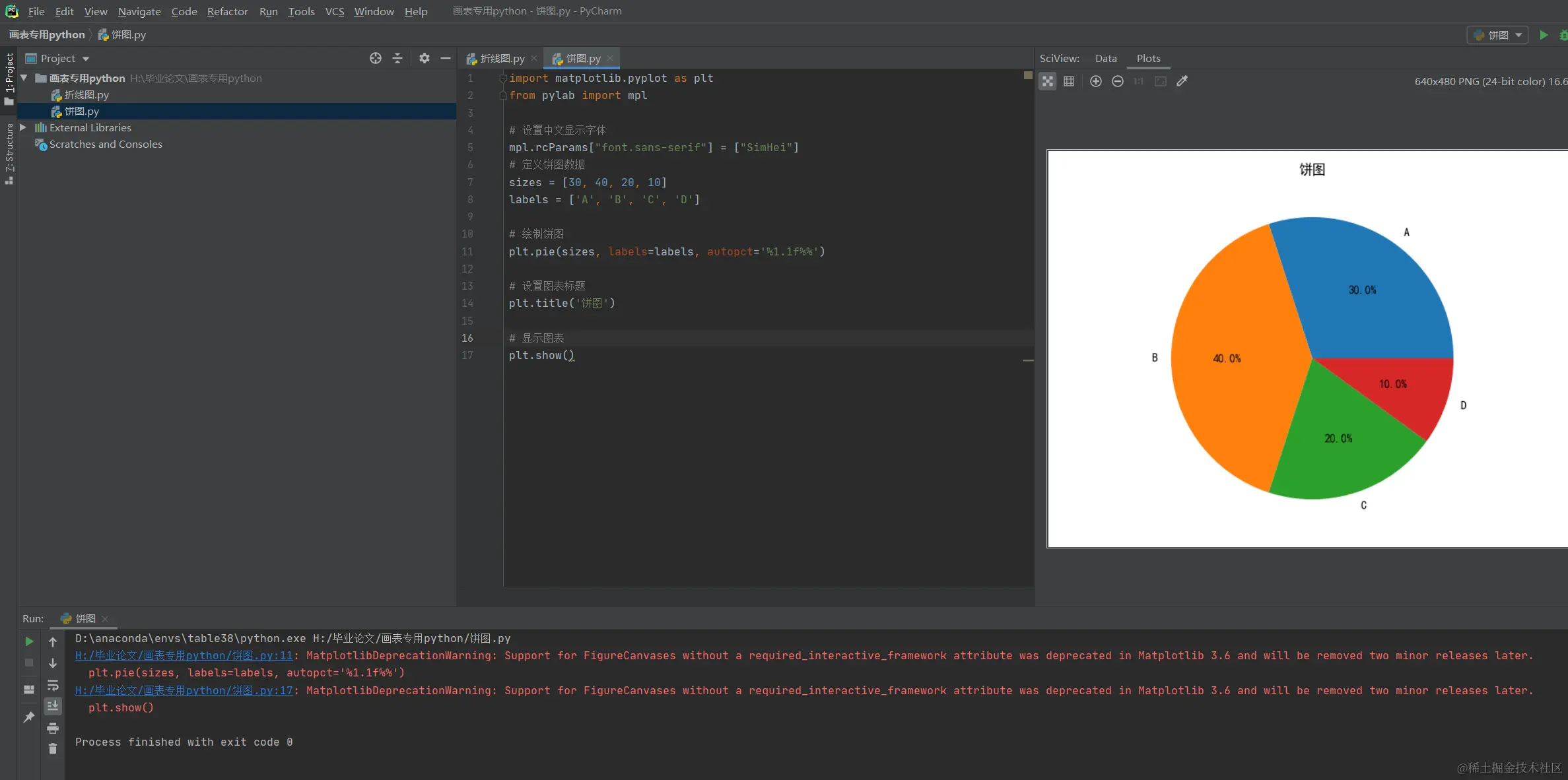Open Project panel settings gear
The height and width of the screenshot is (780, 1568).
pyautogui.click(x=425, y=58)
